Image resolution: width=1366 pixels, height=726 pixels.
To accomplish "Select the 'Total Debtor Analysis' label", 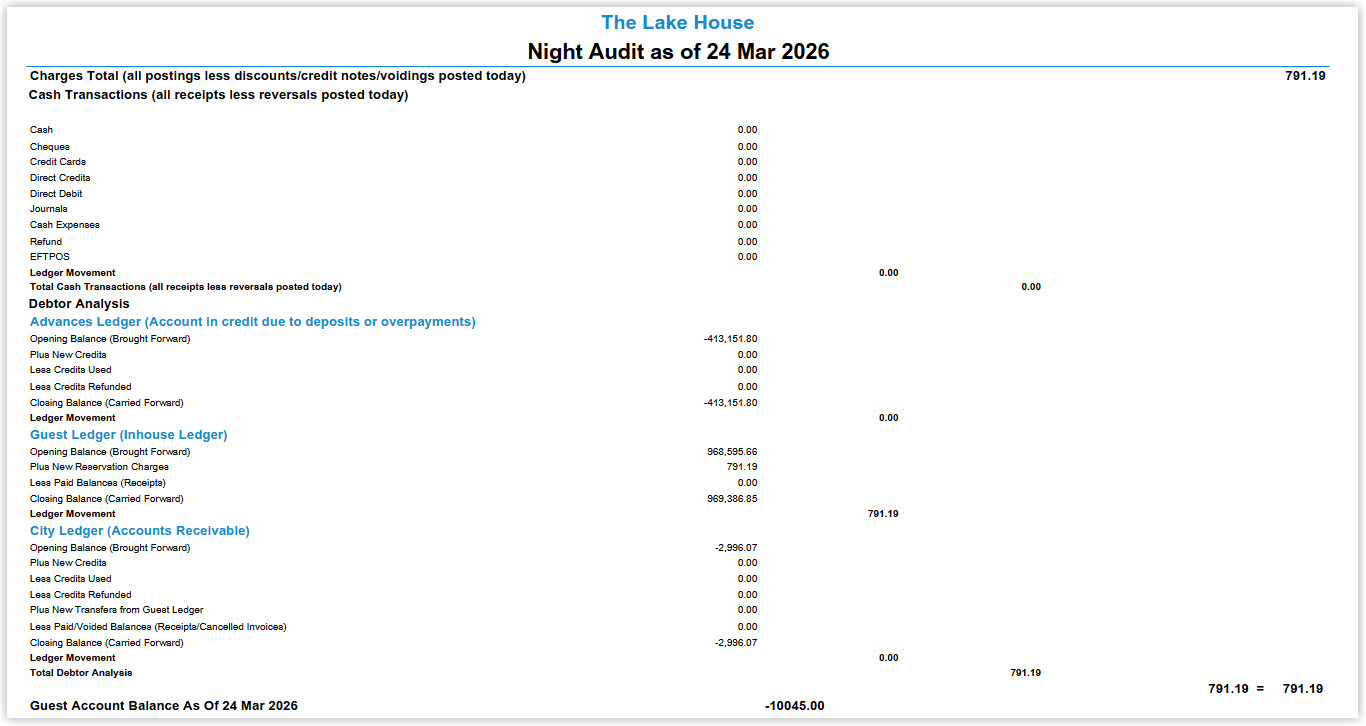I will pyautogui.click(x=81, y=673).
